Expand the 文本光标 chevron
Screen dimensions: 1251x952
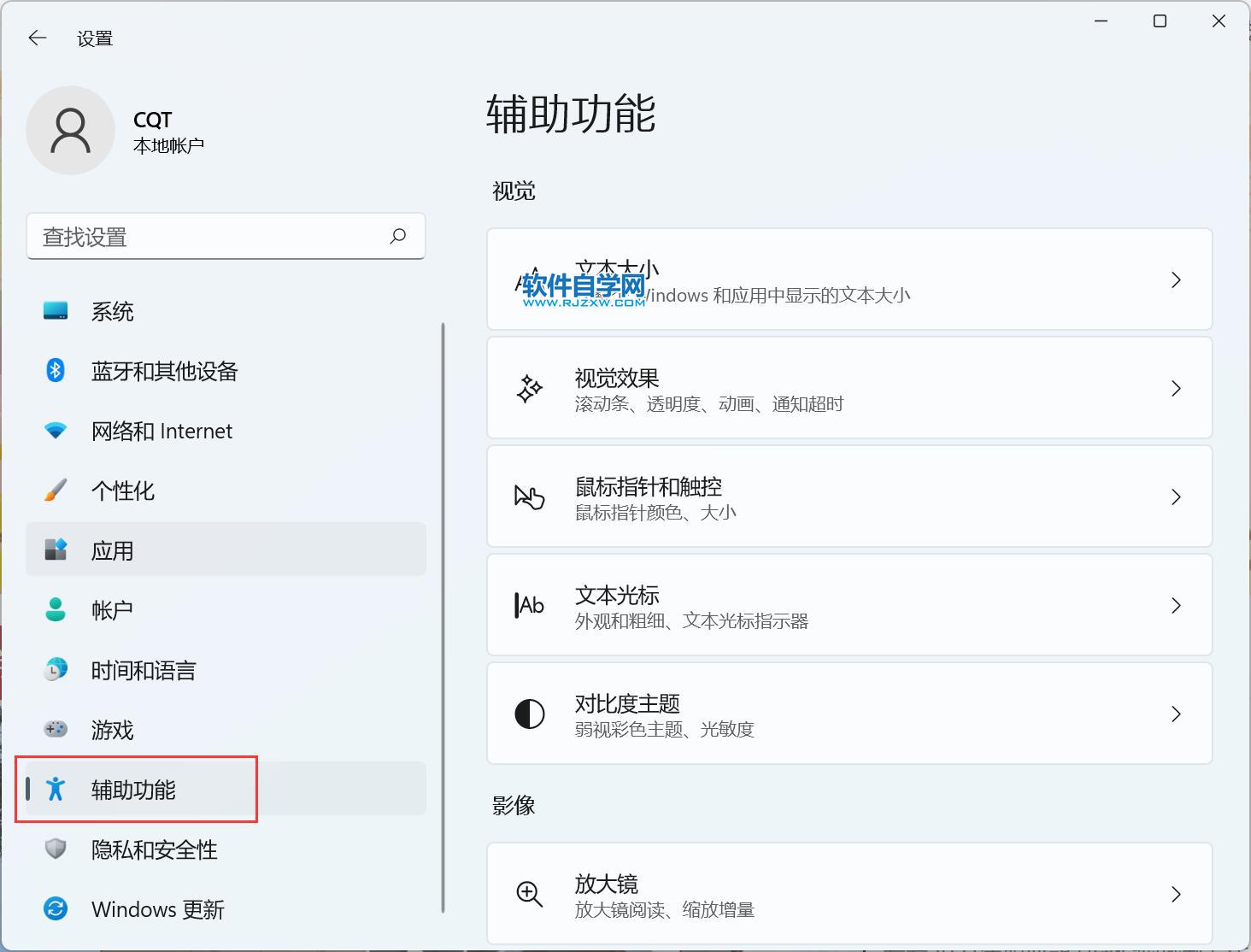(1176, 605)
